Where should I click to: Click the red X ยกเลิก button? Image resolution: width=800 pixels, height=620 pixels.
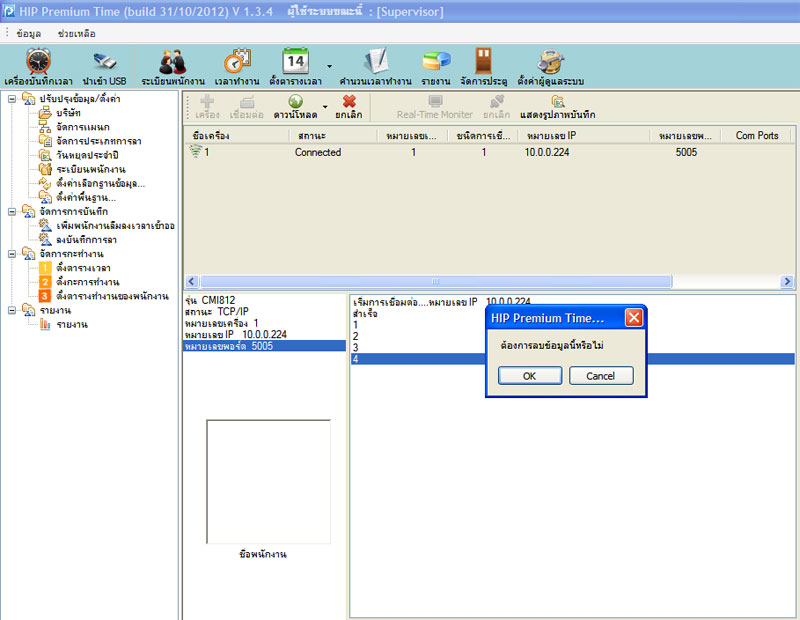pyautogui.click(x=349, y=108)
